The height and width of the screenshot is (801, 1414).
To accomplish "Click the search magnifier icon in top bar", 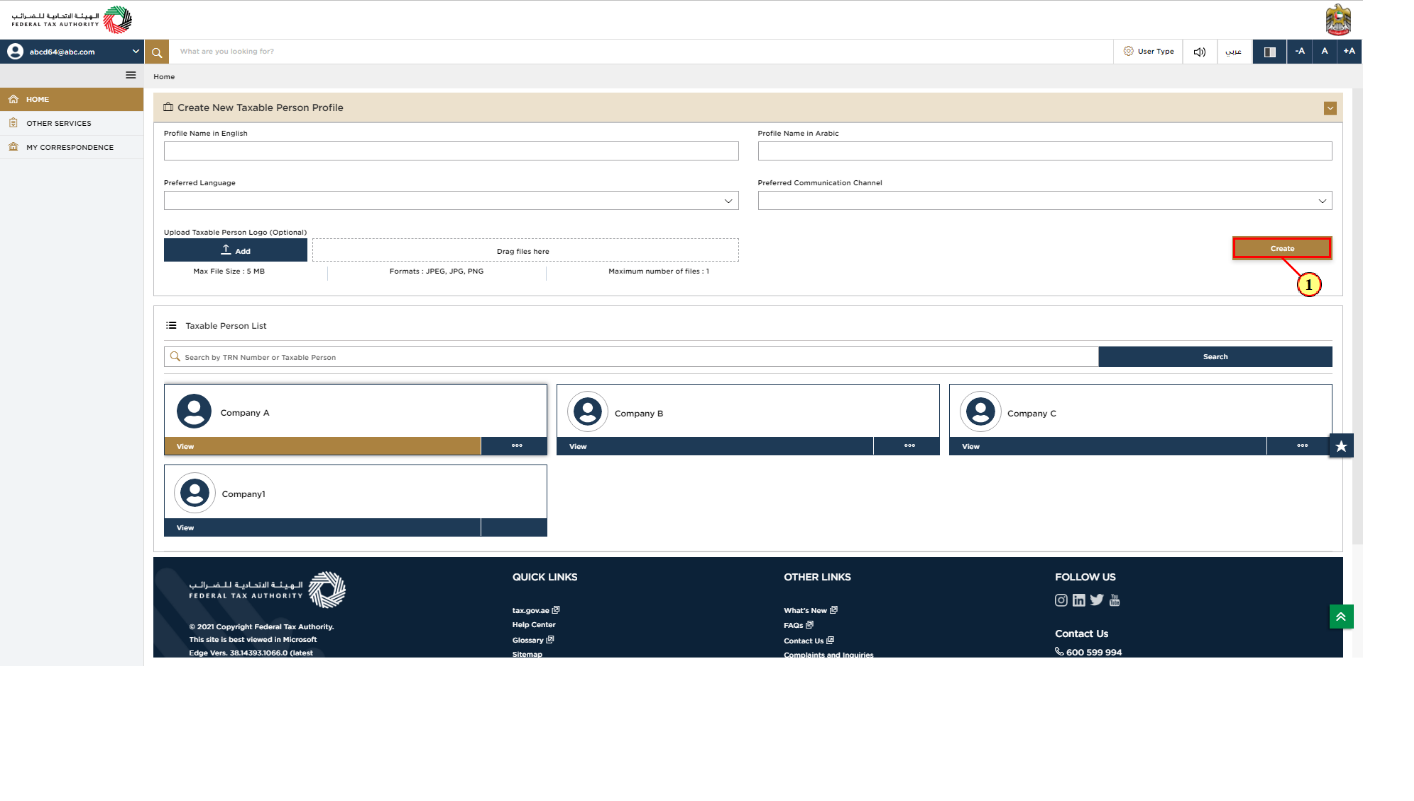I will tap(157, 51).
